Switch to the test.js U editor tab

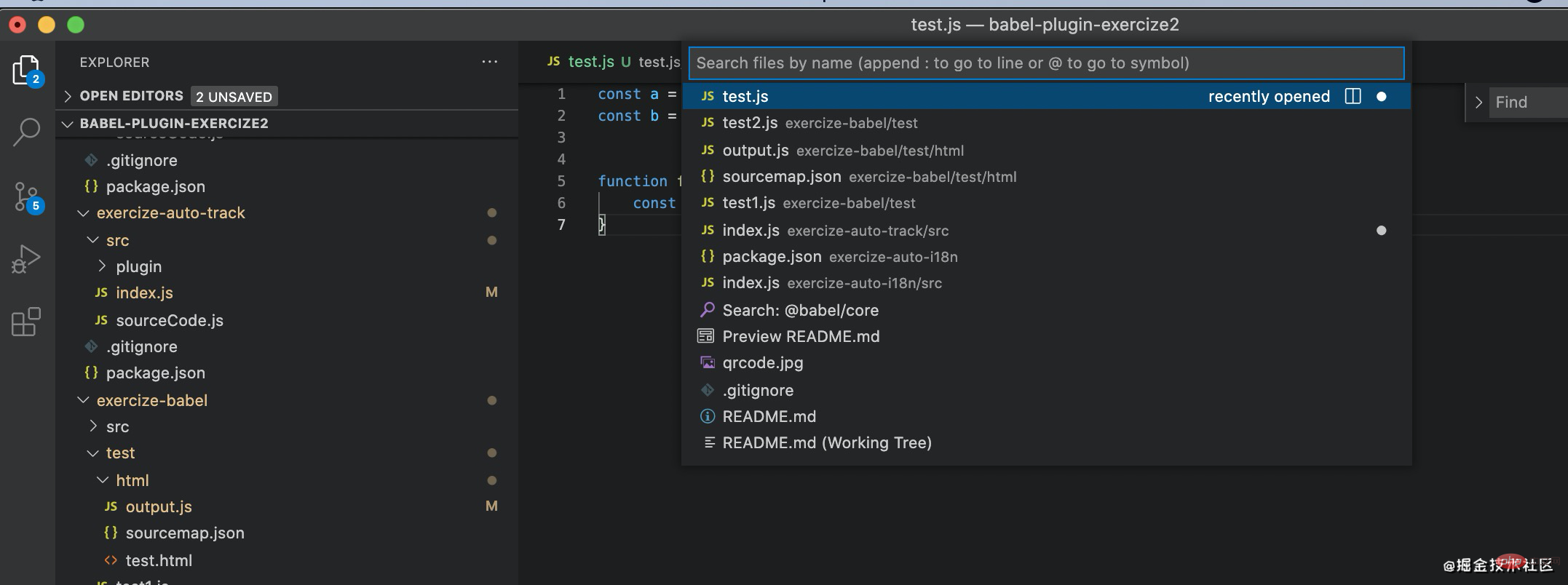pos(590,62)
